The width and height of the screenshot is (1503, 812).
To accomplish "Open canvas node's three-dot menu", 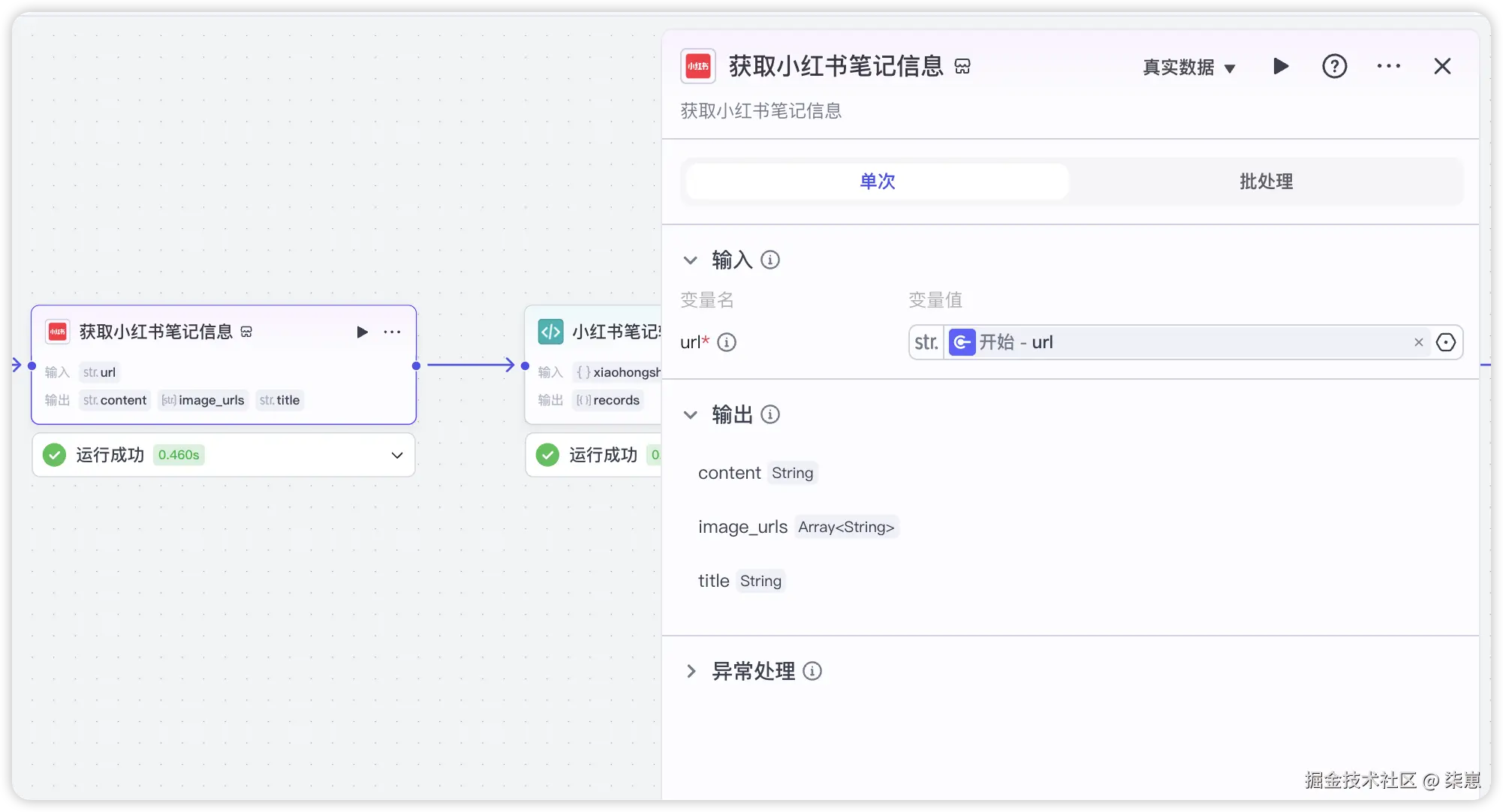I will [x=392, y=332].
